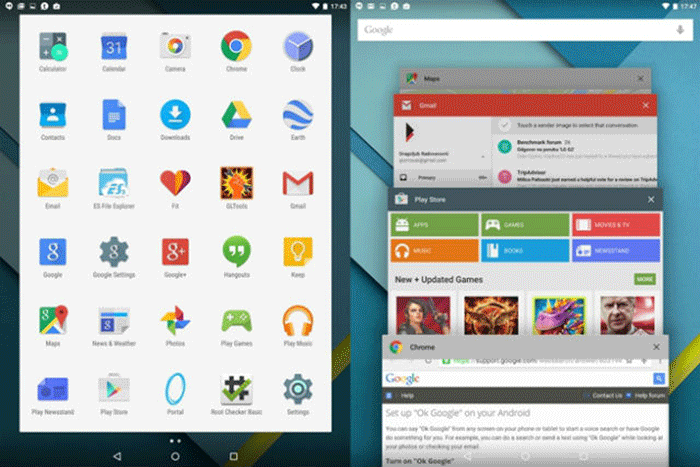This screenshot has height=467, width=700.
Task: Open the first game thumbnail with woman
Action: click(x=423, y=315)
